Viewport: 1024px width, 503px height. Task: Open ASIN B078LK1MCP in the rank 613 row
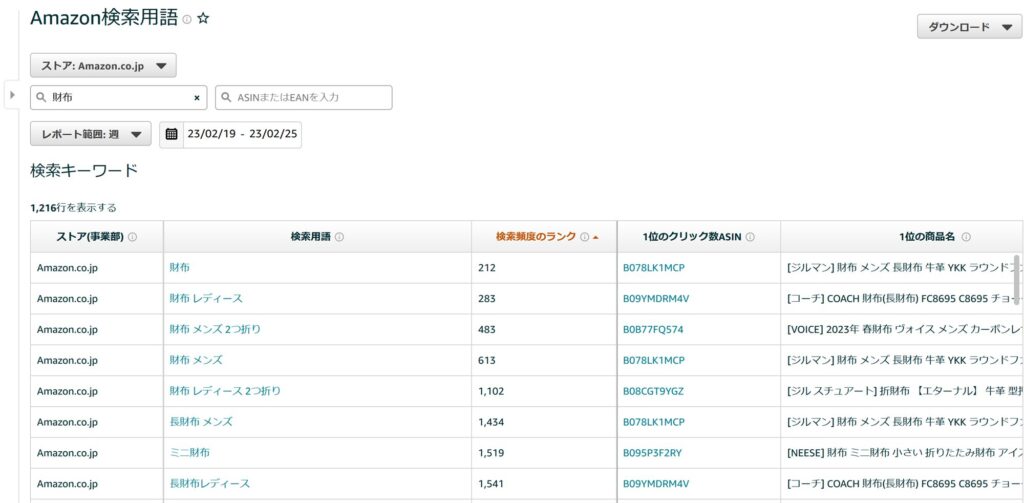[654, 360]
